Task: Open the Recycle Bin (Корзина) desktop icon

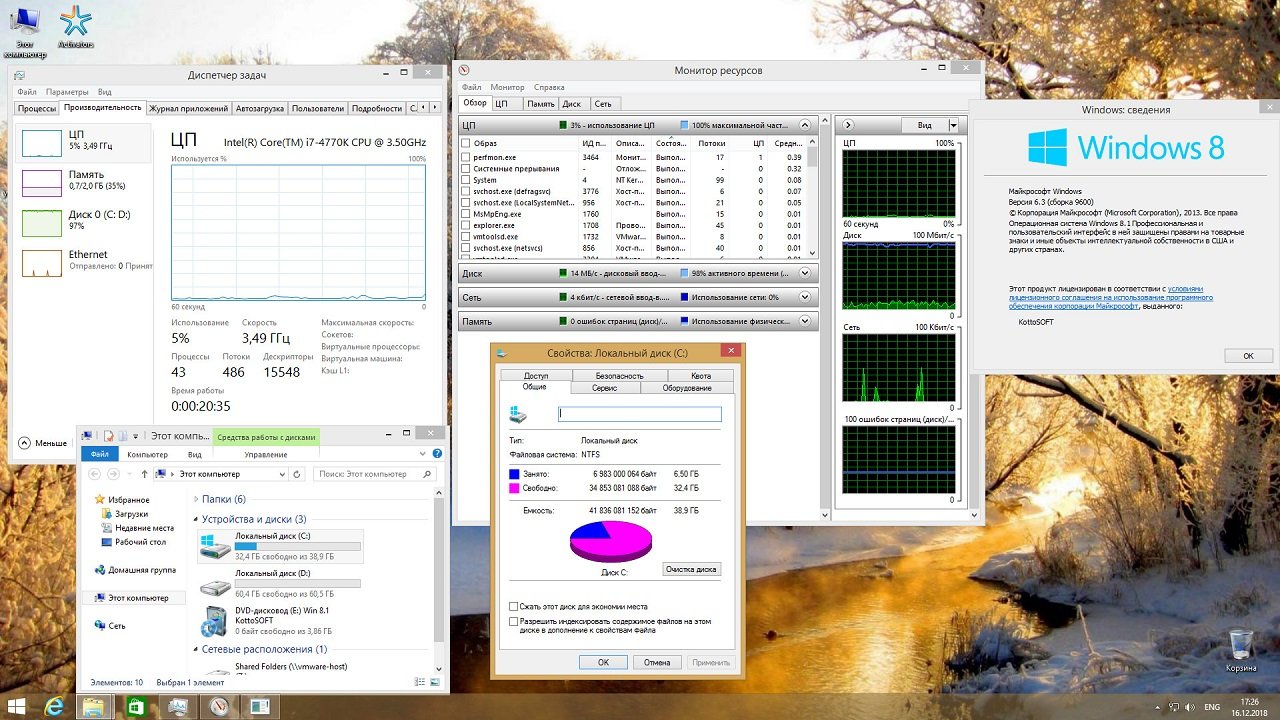Action: 1240,645
